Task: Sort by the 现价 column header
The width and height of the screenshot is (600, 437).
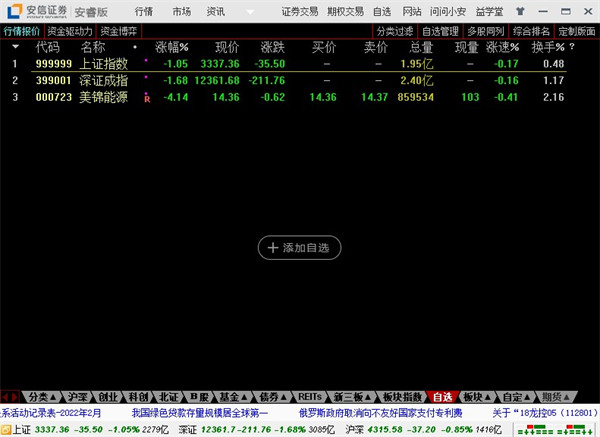Action: pyautogui.click(x=227, y=47)
